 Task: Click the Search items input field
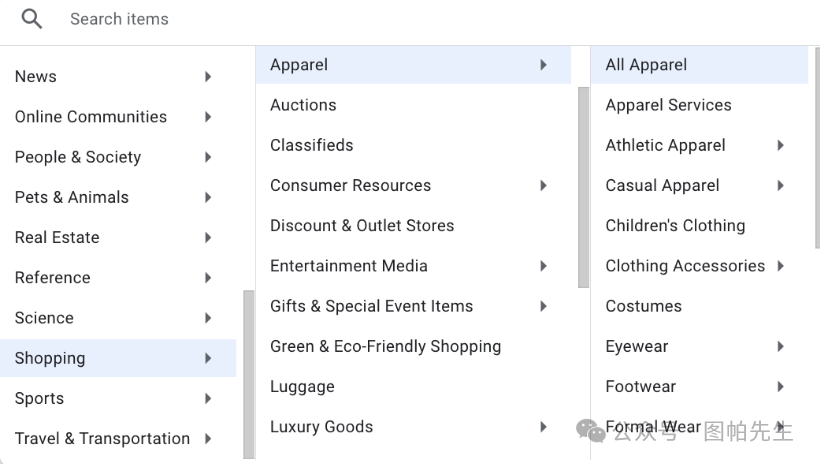[x=300, y=19]
